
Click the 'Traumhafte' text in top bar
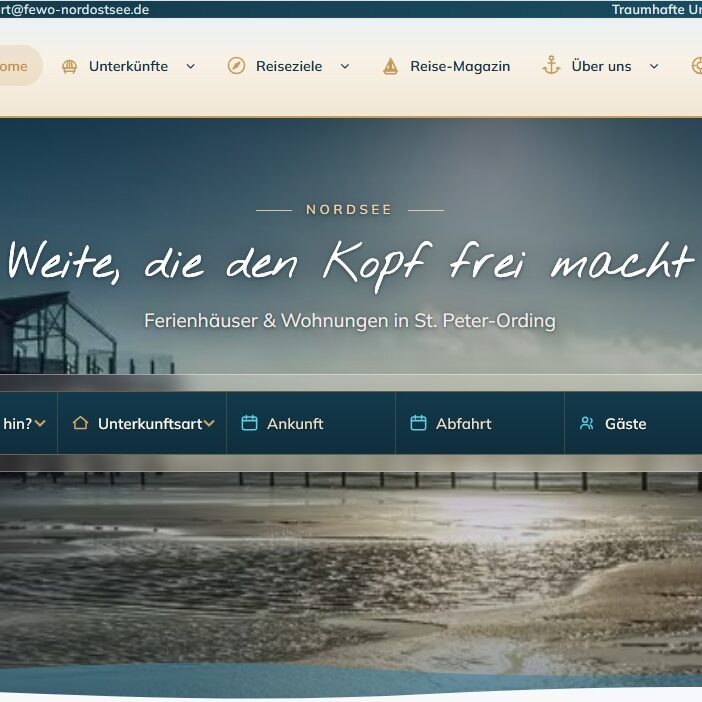click(x=648, y=9)
